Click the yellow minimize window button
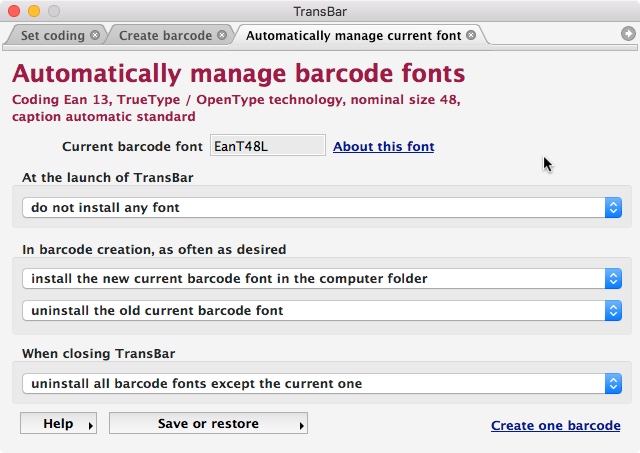The width and height of the screenshot is (640, 453). (34, 11)
